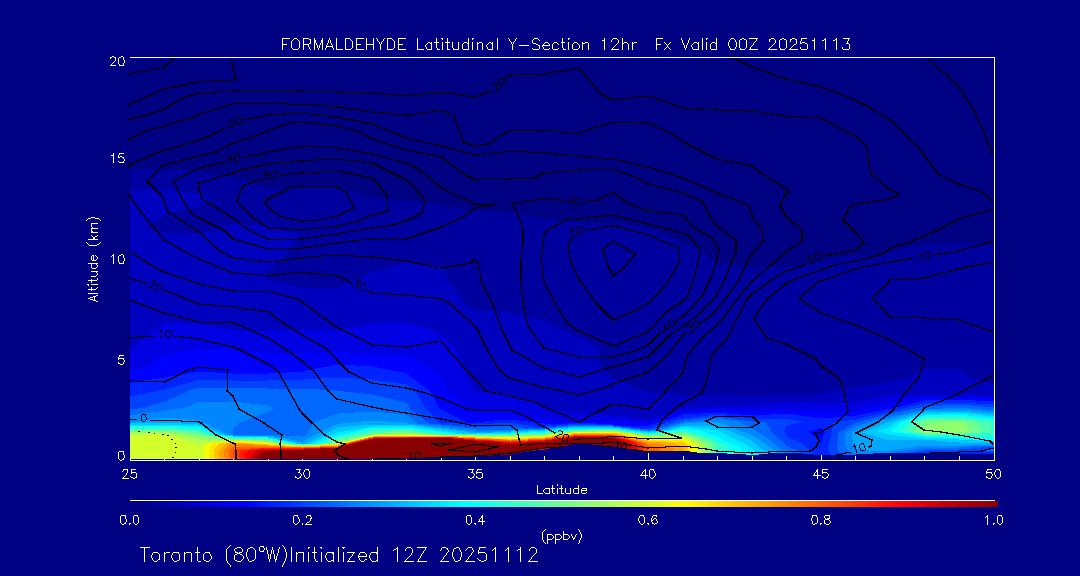
Task: Click the FORMALDEHYDE plot title text
Action: (565, 45)
